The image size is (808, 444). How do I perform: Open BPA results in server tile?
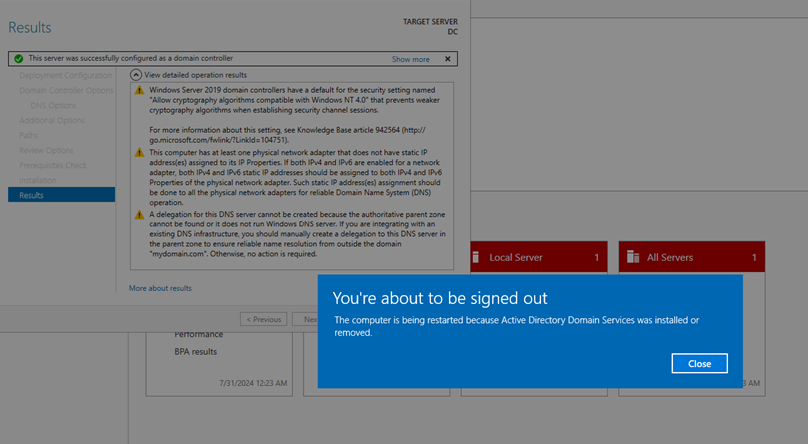(x=196, y=352)
